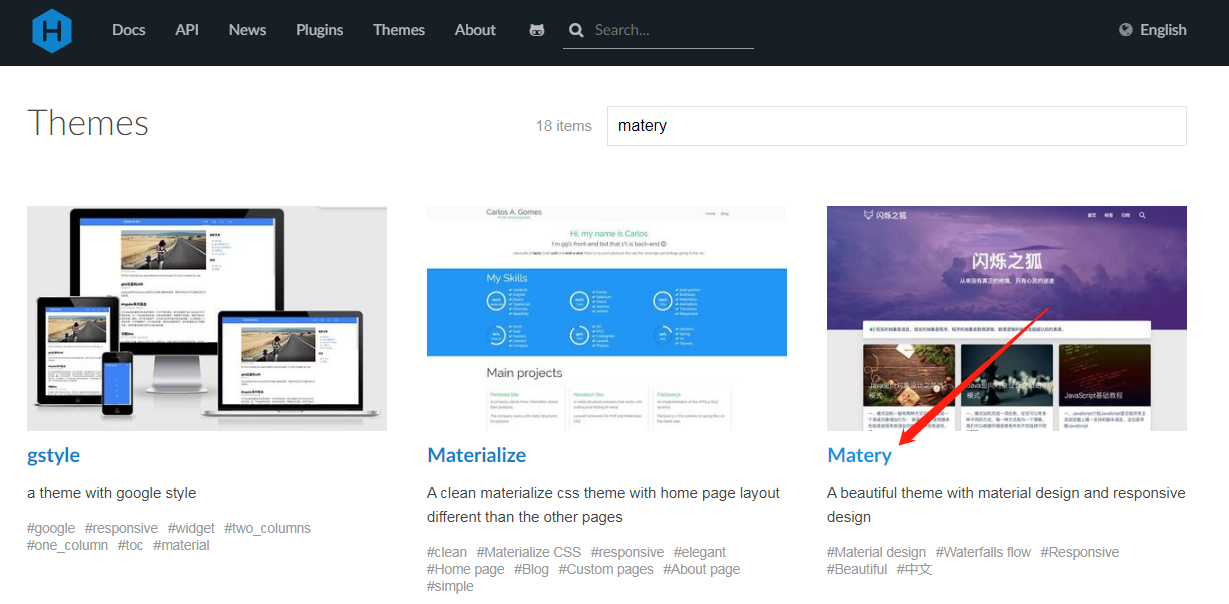Focus the top Search field
The height and width of the screenshot is (604, 1229).
[670, 30]
